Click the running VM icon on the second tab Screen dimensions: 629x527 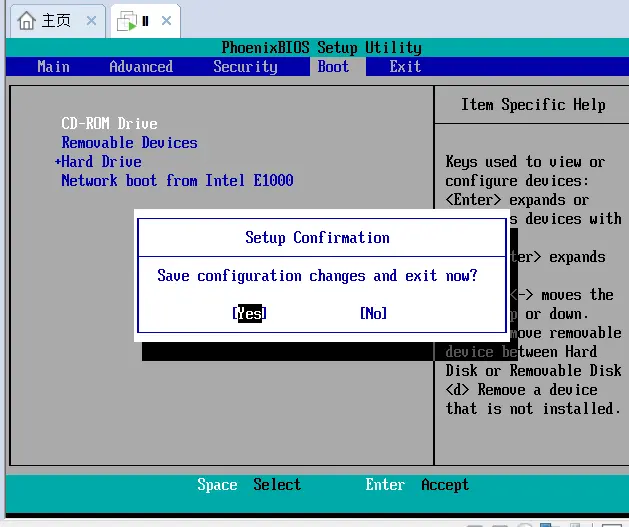pyautogui.click(x=127, y=21)
